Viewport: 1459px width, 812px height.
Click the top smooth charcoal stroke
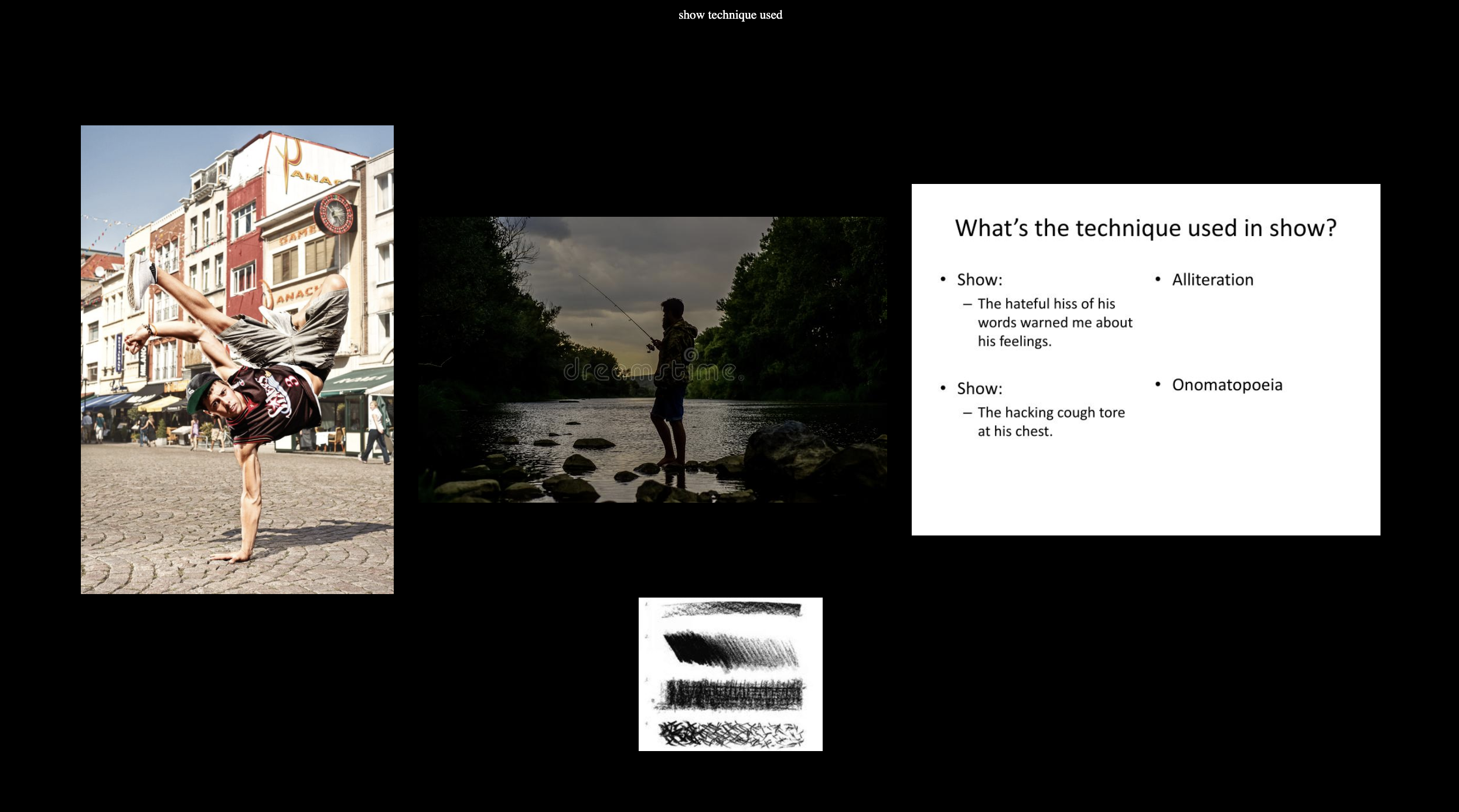tap(731, 609)
